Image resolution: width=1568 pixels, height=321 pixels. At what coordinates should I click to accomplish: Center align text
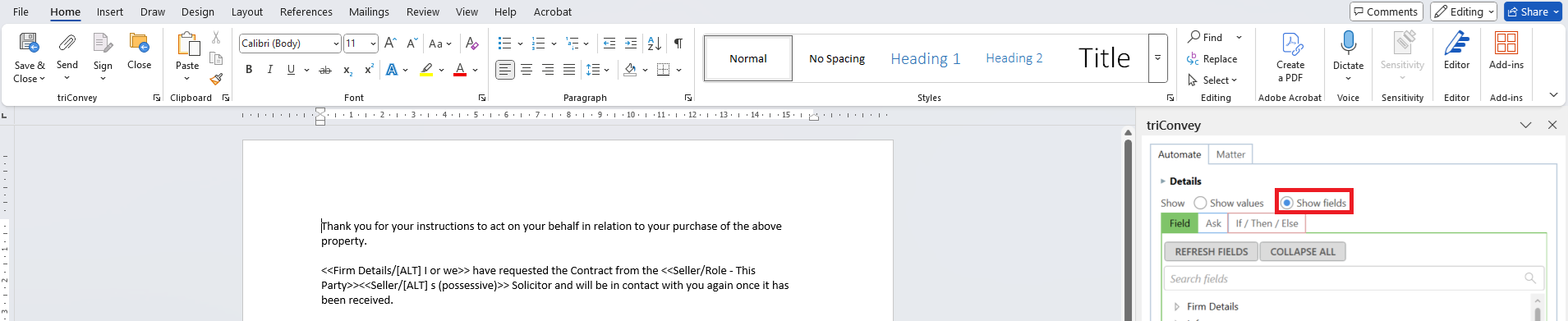(x=526, y=70)
